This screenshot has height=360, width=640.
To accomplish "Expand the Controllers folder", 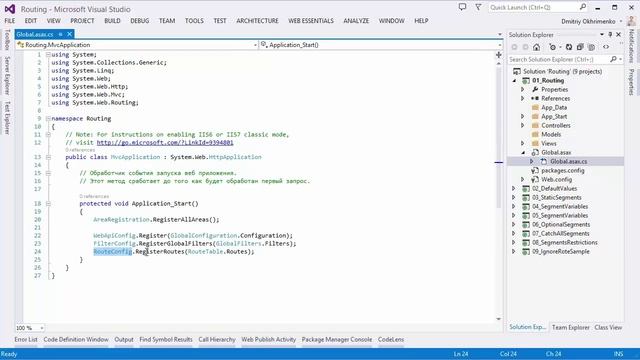I will click(522, 125).
